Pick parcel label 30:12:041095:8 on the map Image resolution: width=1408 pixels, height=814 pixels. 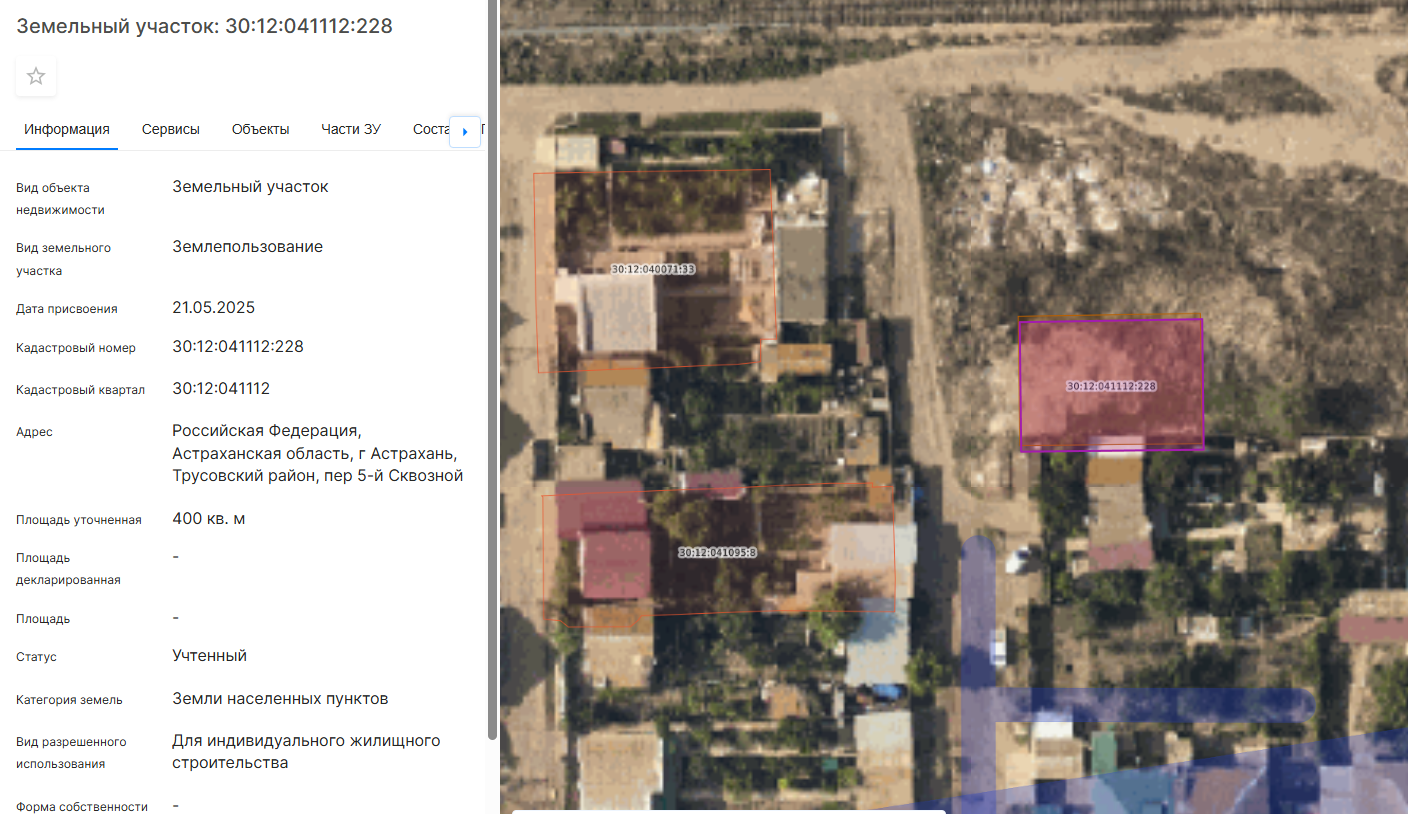click(717, 552)
